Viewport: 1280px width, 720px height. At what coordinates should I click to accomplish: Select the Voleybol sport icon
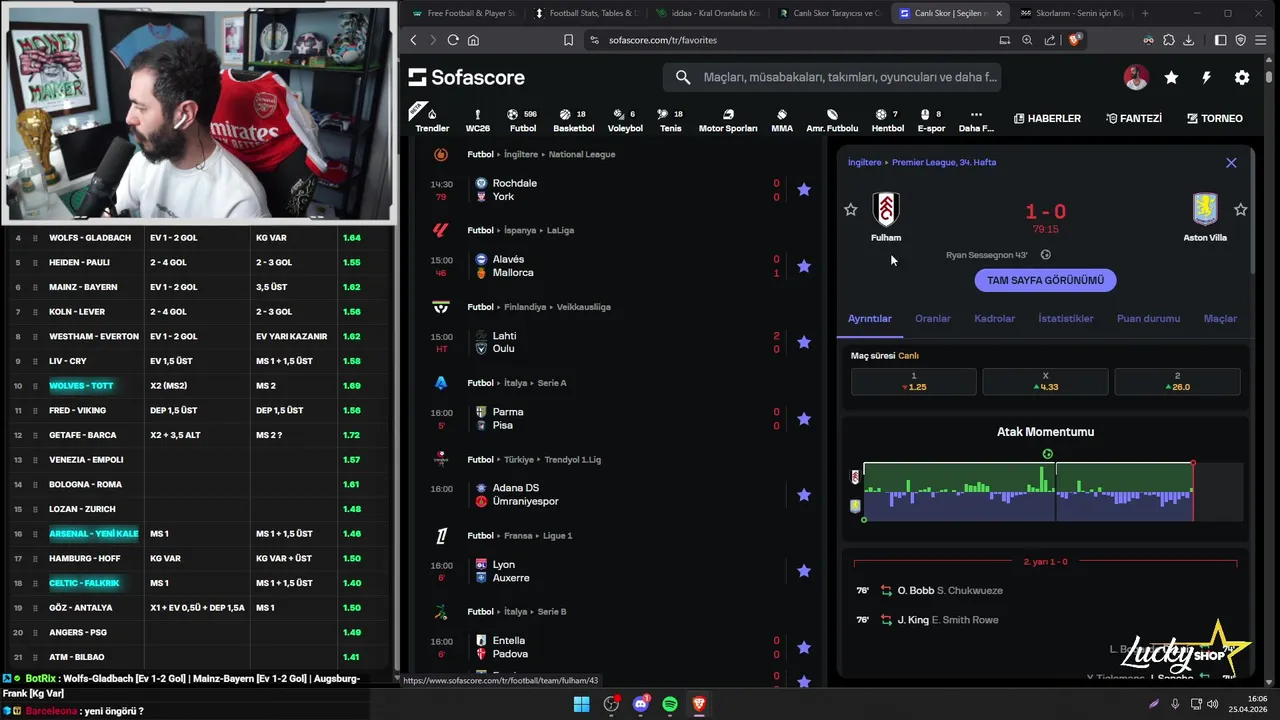coord(625,119)
